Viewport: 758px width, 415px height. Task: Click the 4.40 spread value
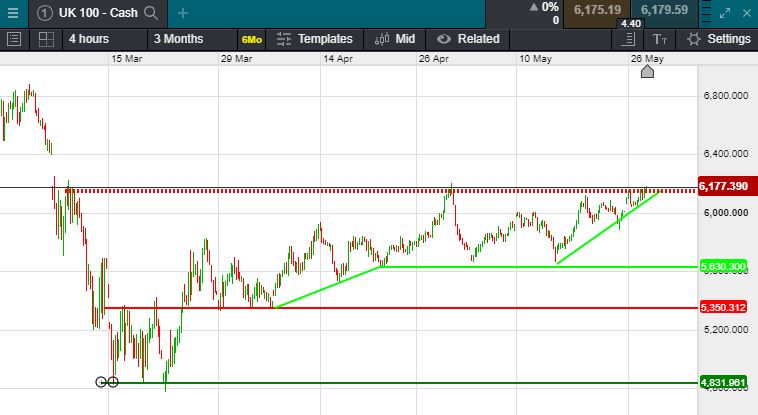630,24
